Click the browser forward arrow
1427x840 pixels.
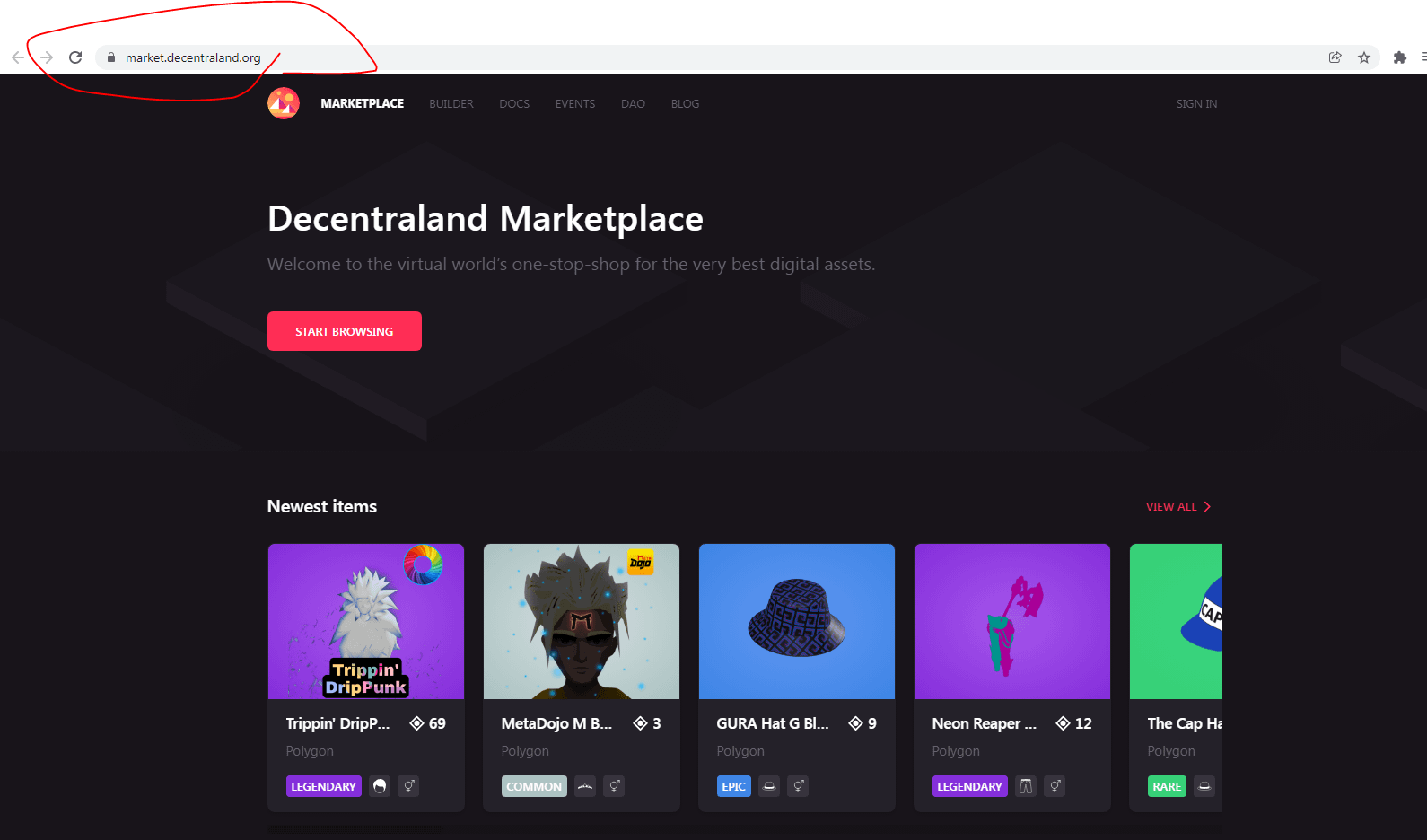click(x=47, y=57)
